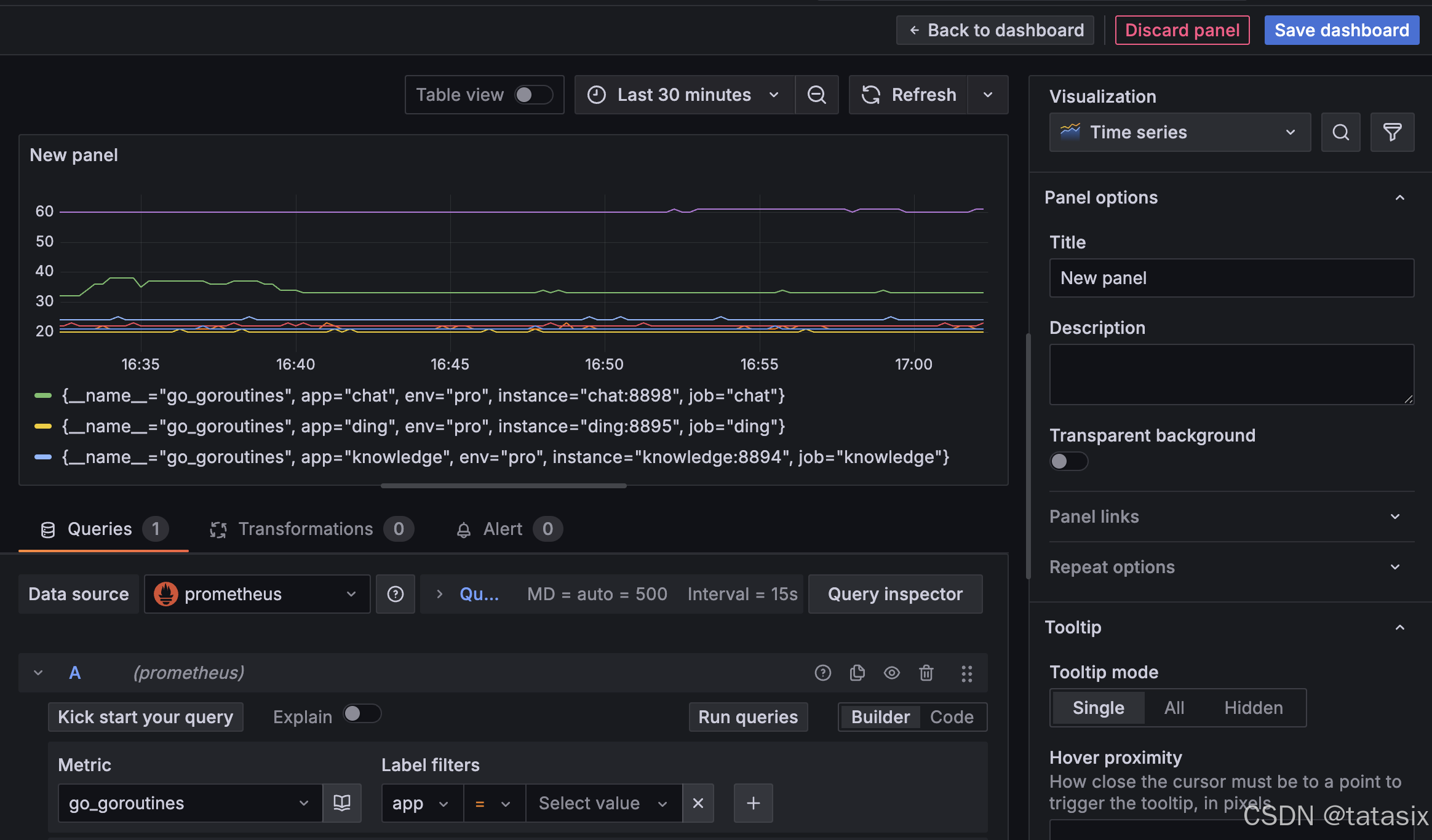
Task: Enable the Transparent background switch
Action: 1068,461
